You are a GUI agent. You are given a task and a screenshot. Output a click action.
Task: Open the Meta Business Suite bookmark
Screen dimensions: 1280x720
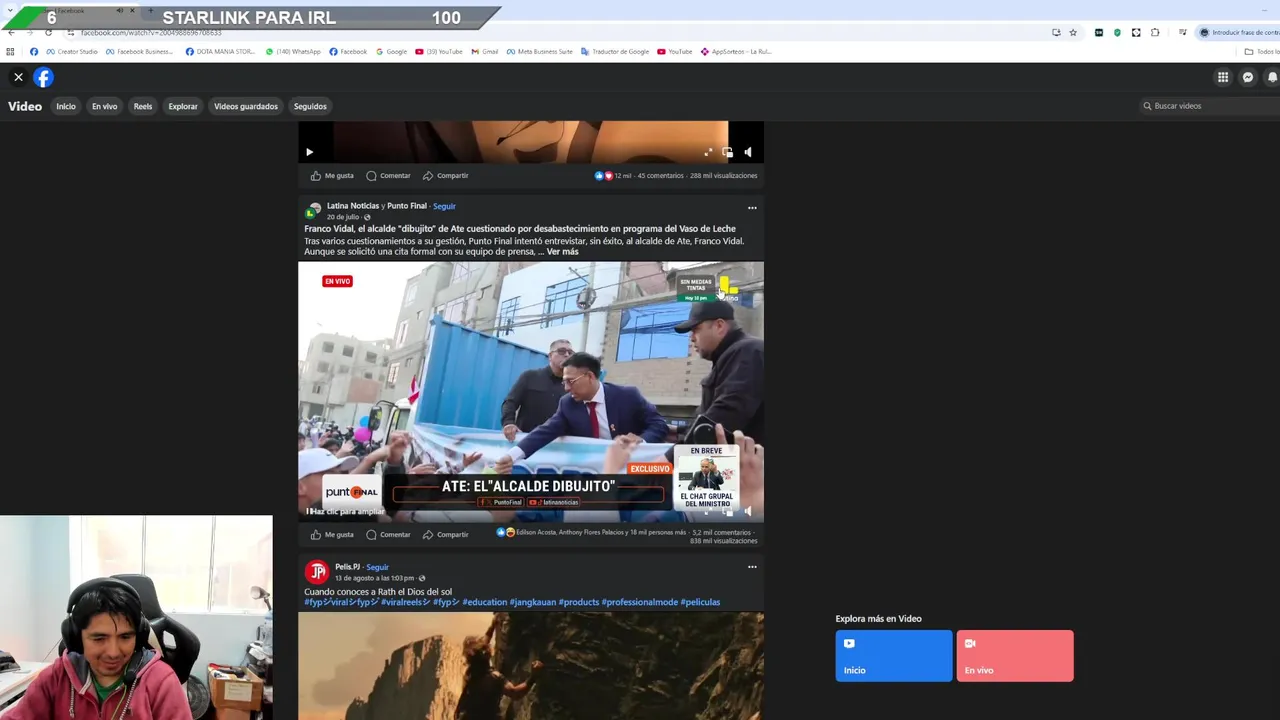click(x=539, y=52)
